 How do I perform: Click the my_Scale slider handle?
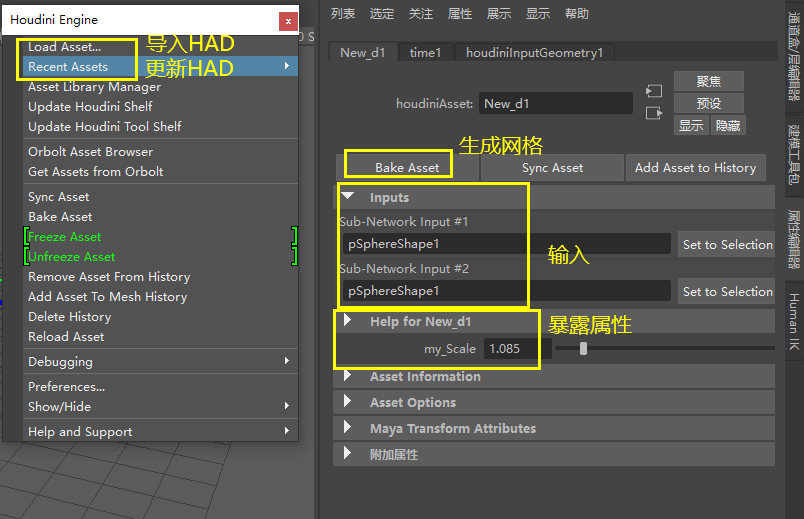(583, 349)
